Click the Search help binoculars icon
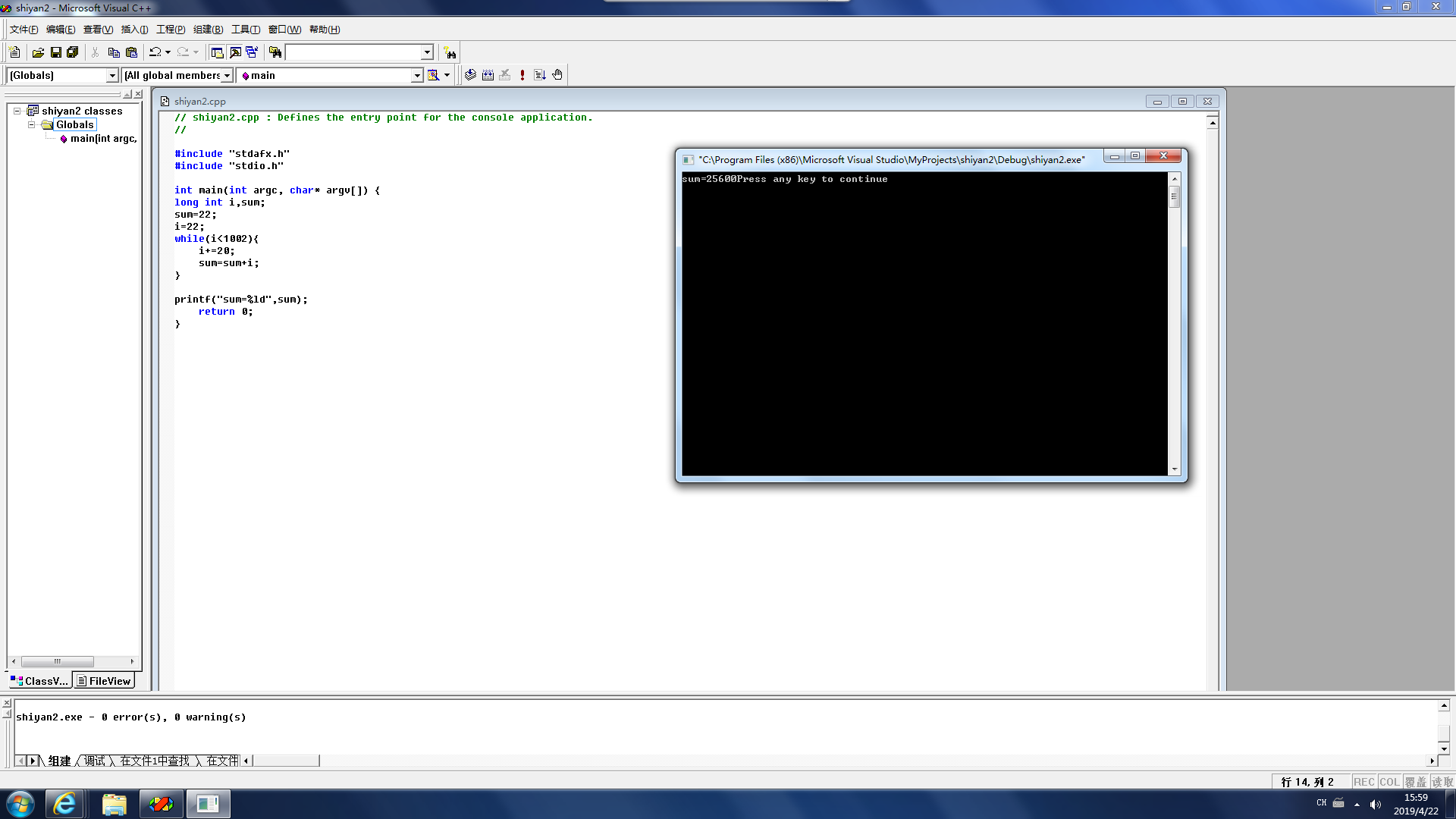Screen dimensions: 1456x819 click(450, 53)
